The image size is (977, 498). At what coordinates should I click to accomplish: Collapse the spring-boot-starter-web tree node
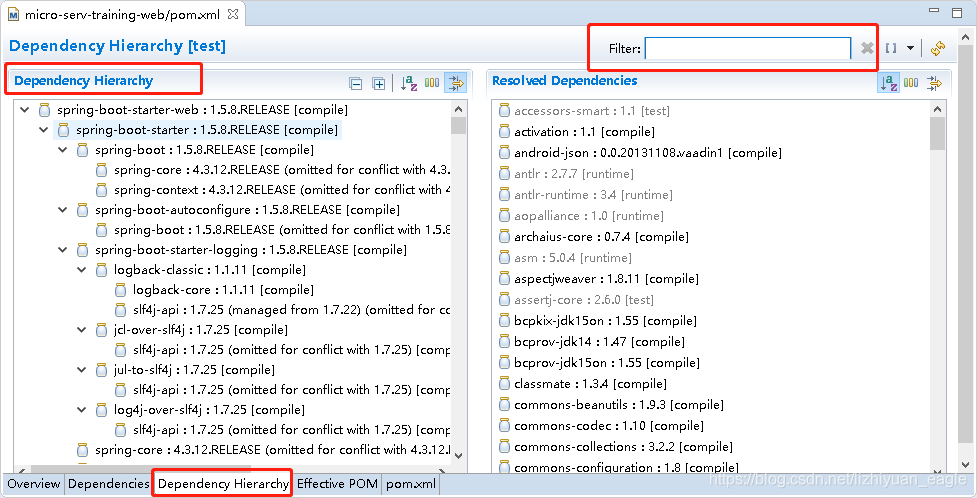(x=24, y=110)
